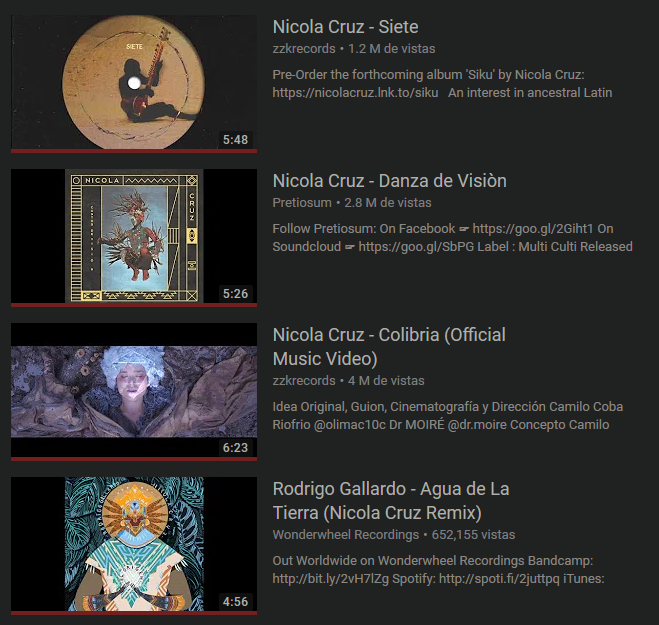Visit the Pretiosum channel name
This screenshot has height=625, width=659.
tap(302, 203)
